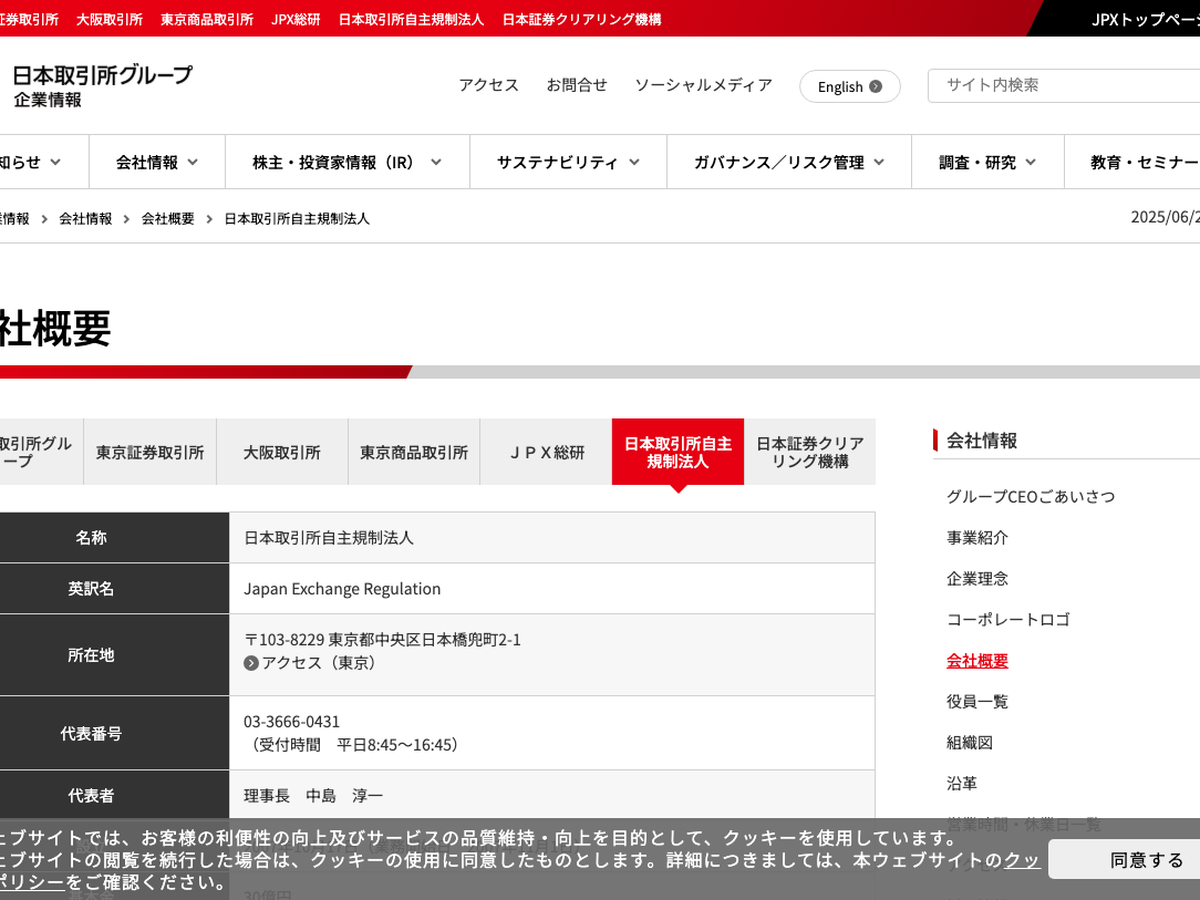
Task: Open 役員一覧 from the side menu
Action: 977,702
